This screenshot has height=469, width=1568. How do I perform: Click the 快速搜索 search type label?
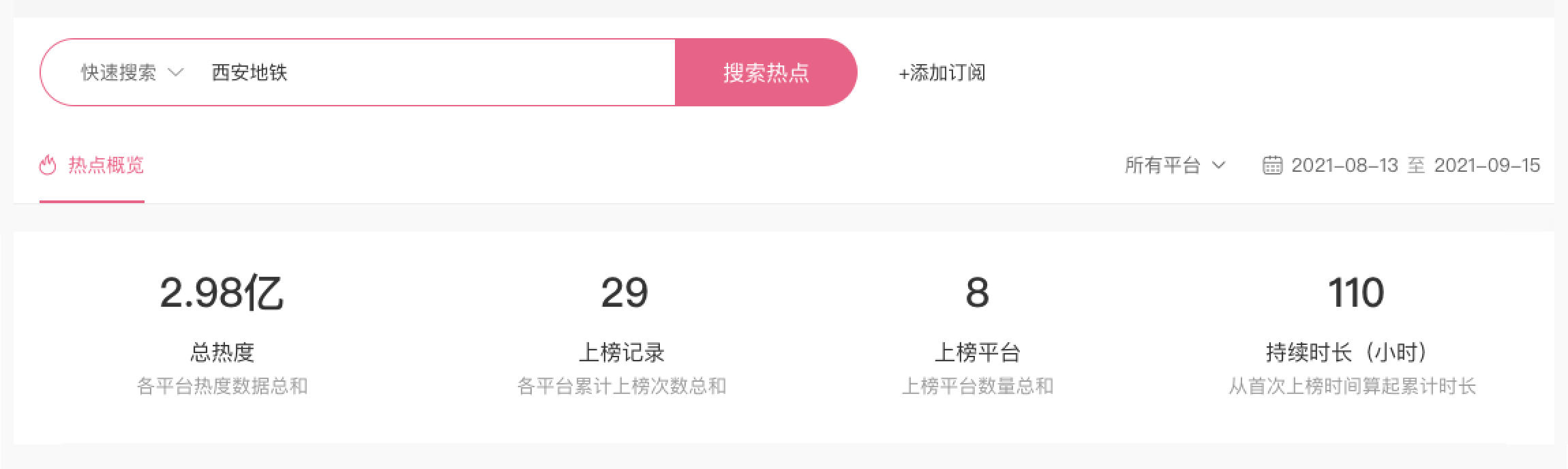pyautogui.click(x=119, y=72)
